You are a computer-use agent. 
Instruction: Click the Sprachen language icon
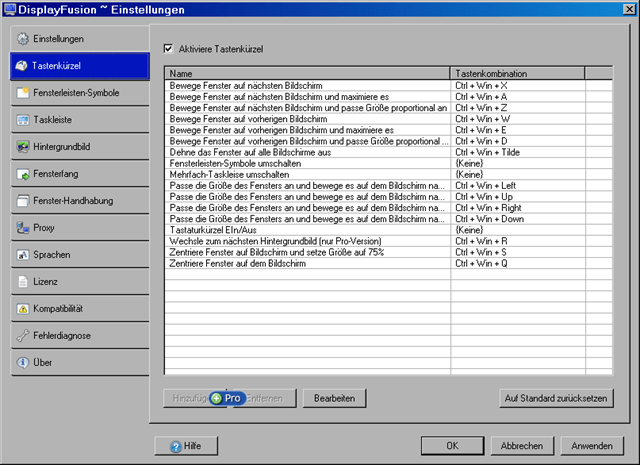(22, 255)
